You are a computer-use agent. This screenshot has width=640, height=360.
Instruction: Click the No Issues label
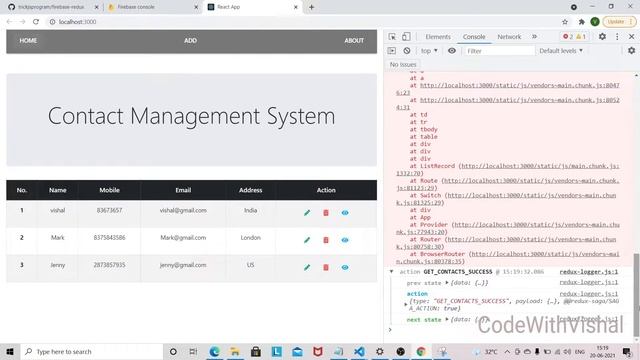click(x=403, y=64)
